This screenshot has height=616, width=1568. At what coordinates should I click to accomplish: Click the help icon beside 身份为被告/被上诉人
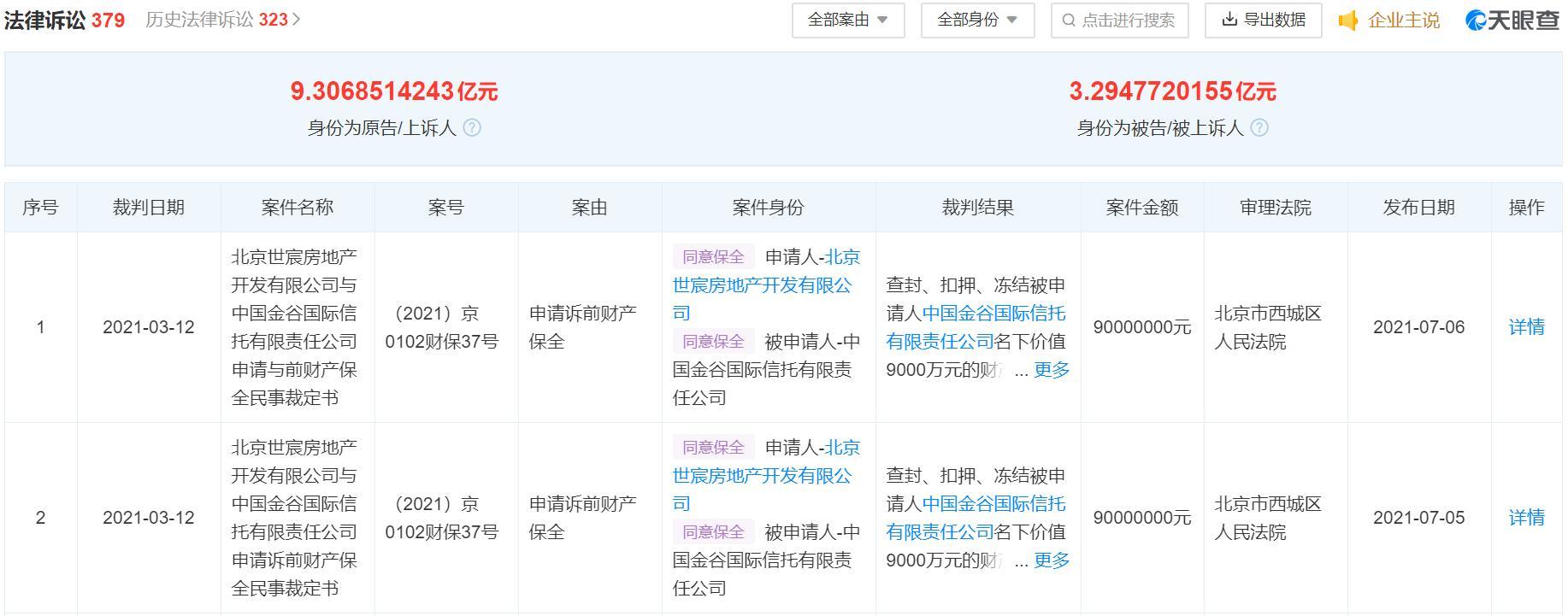(x=1259, y=128)
